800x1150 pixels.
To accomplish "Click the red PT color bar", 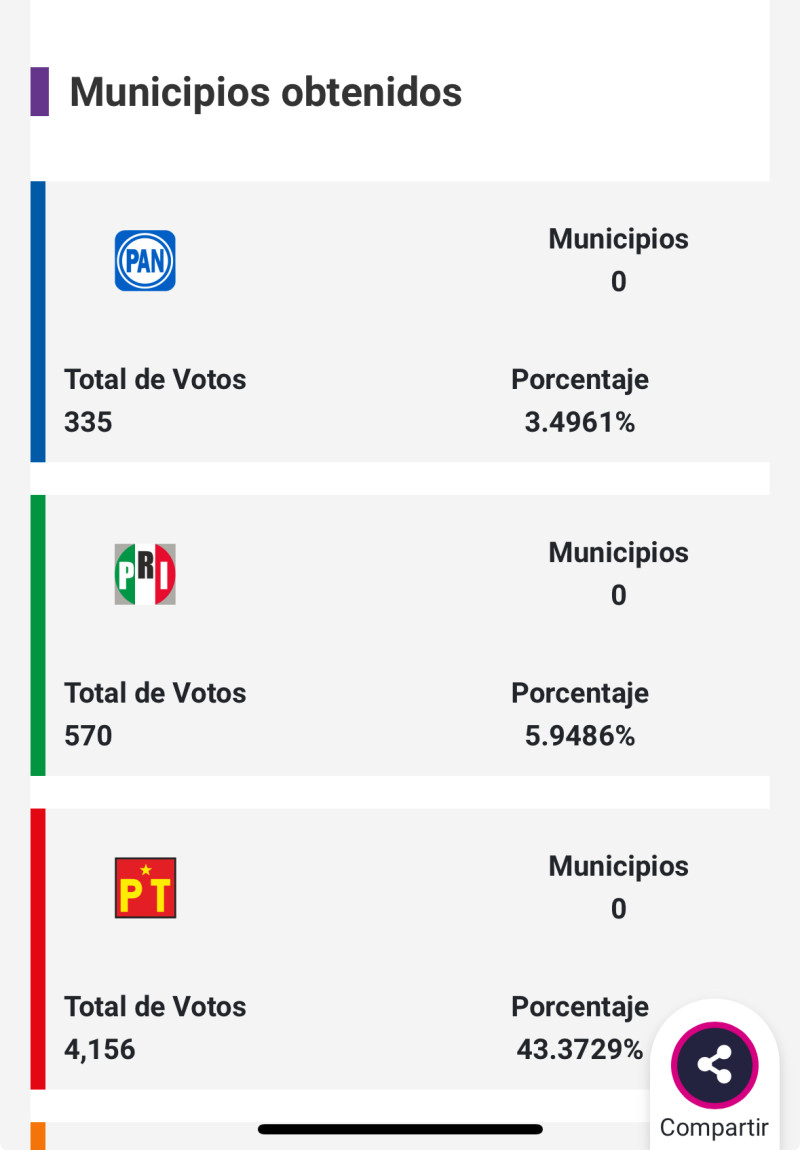I will click(x=38, y=948).
